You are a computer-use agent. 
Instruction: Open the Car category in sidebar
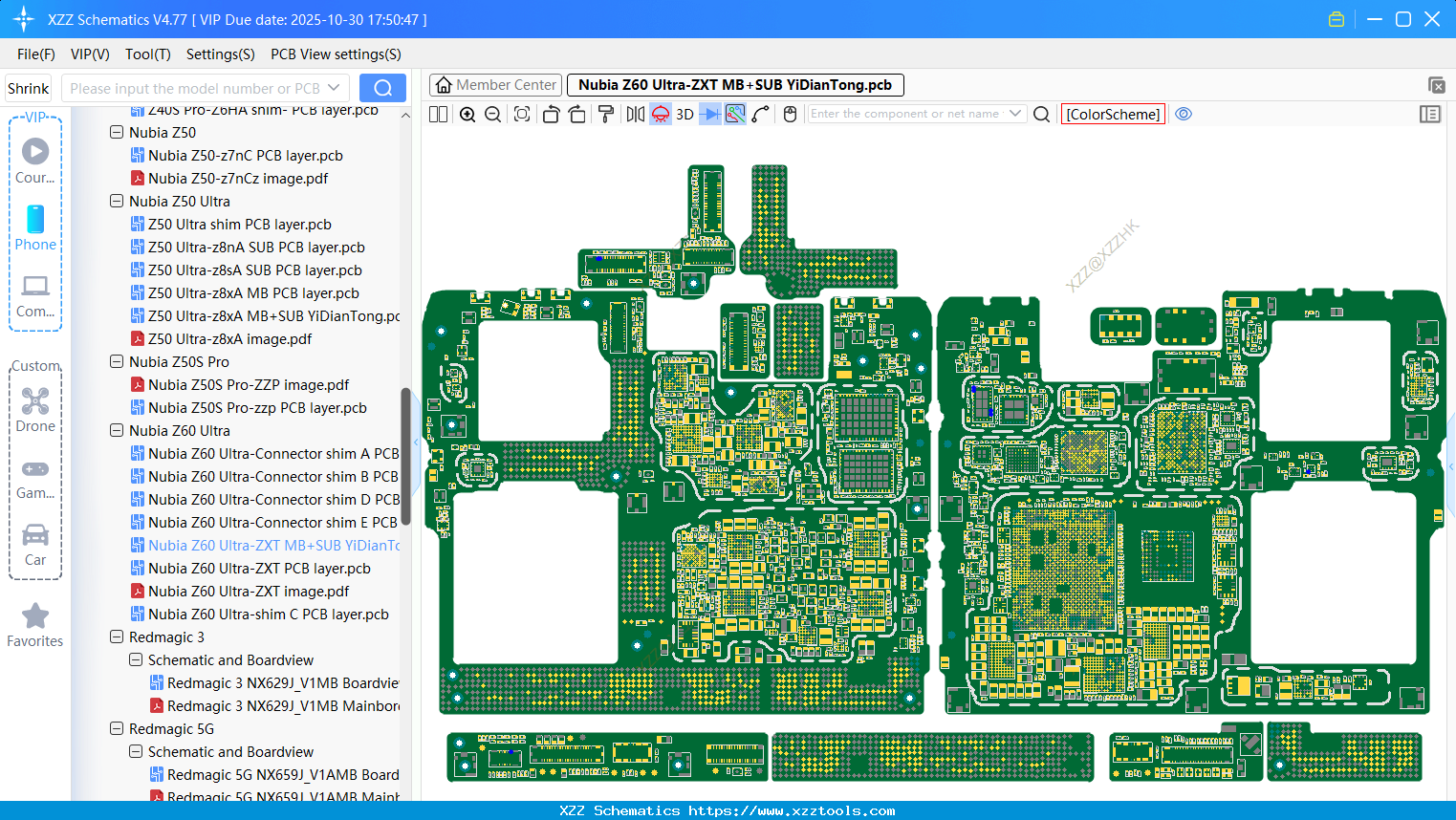[x=35, y=545]
